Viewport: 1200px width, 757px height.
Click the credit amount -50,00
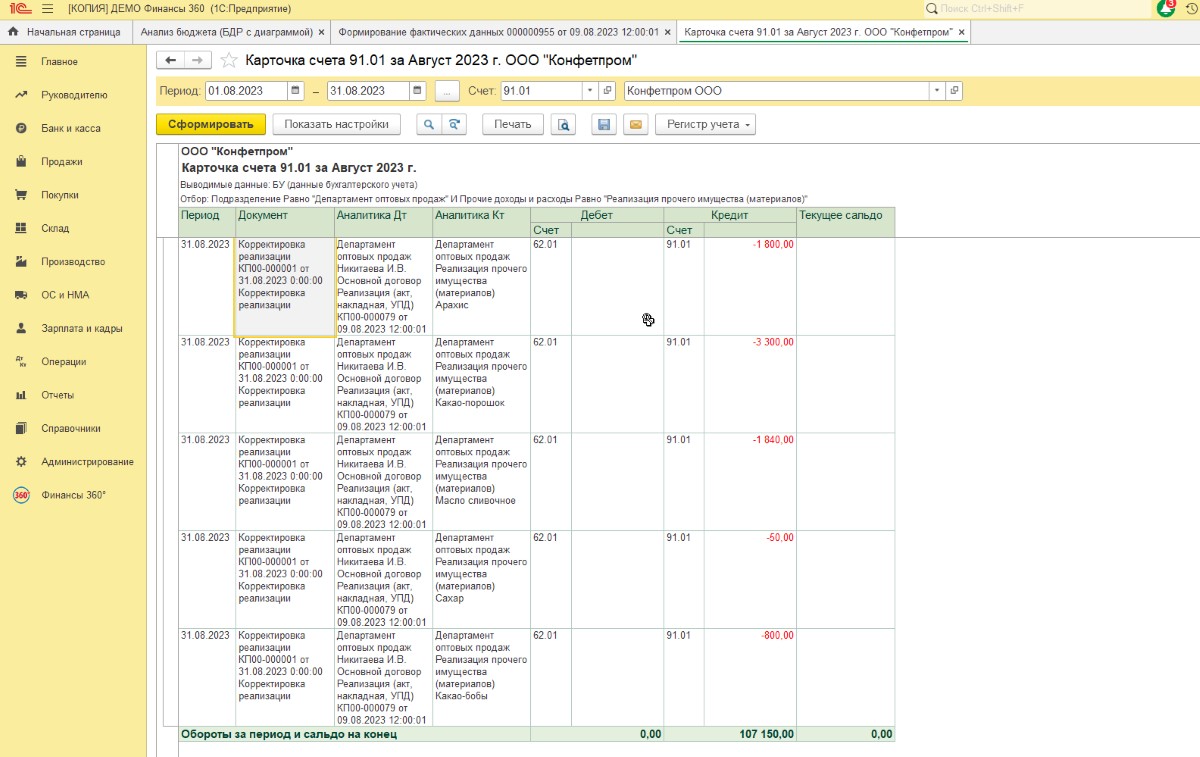(x=780, y=538)
